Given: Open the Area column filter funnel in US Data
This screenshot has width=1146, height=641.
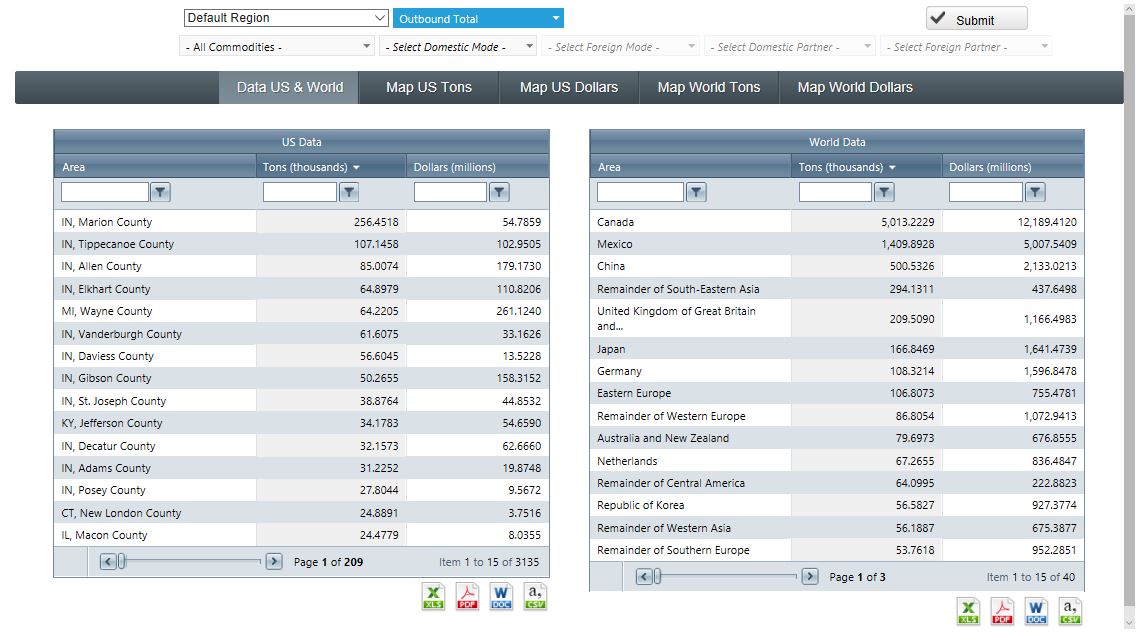Looking at the screenshot, I should (x=160, y=191).
